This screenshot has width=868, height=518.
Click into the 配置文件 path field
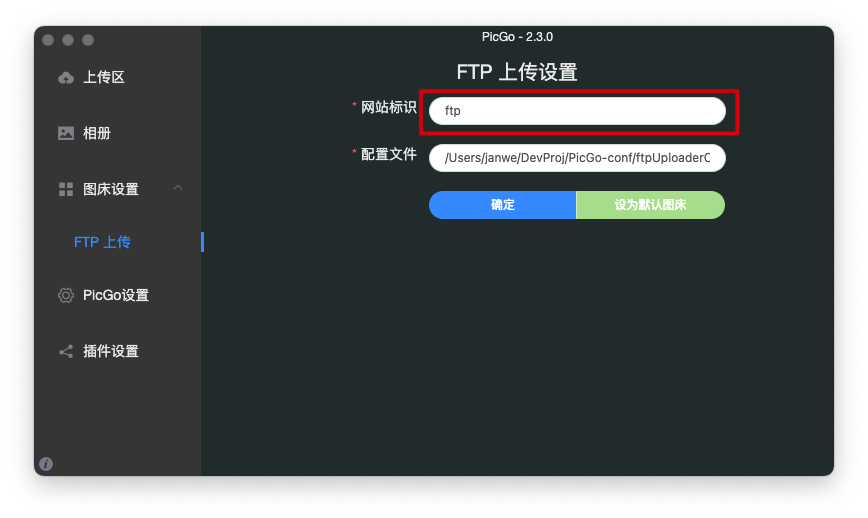tap(577, 158)
